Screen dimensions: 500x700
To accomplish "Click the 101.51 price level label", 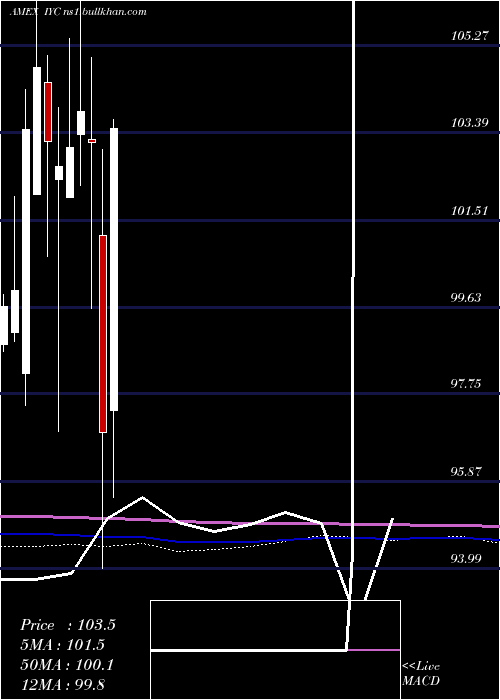I will [x=469, y=210].
